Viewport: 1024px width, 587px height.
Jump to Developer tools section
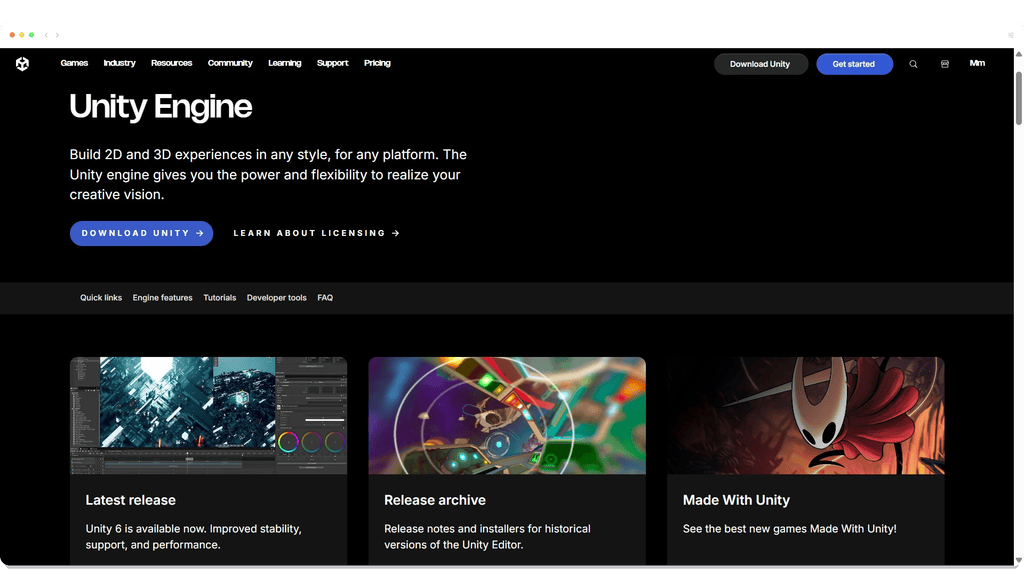pos(276,298)
